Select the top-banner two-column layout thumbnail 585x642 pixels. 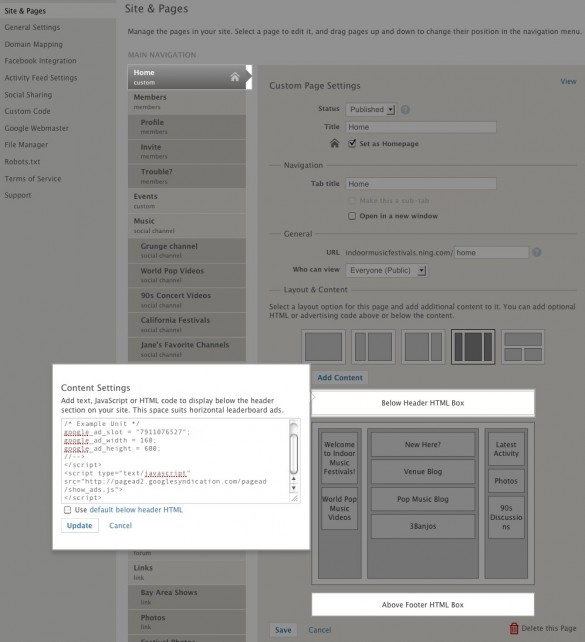(523, 347)
